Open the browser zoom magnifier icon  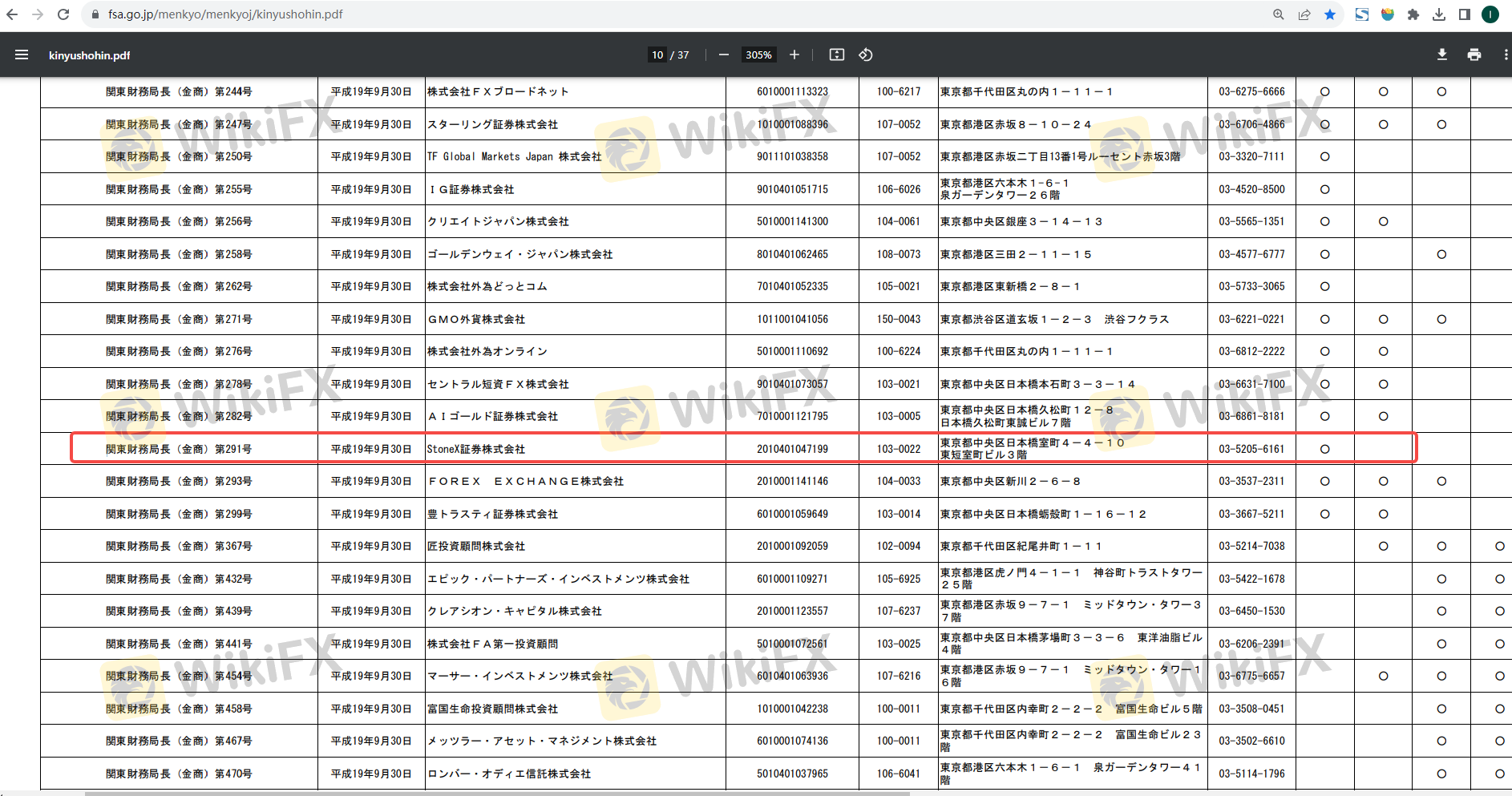pyautogui.click(x=1279, y=14)
